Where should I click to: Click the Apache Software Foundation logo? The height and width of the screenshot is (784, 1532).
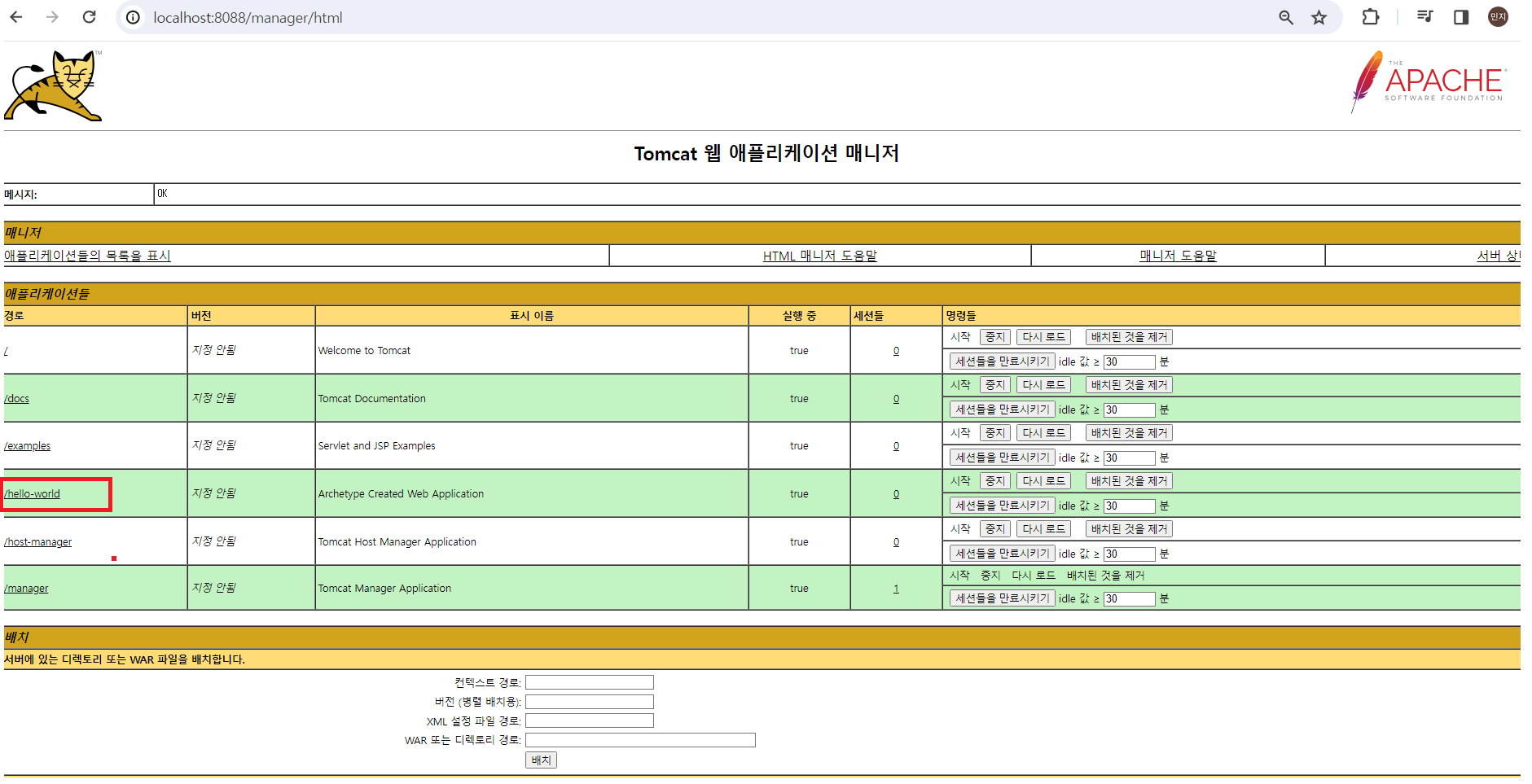1429,81
